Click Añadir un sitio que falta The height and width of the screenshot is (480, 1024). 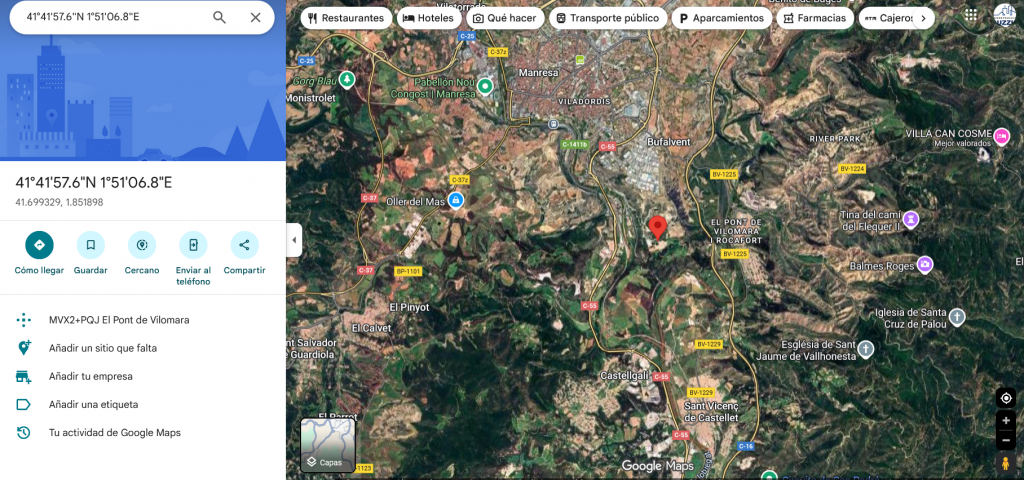(x=102, y=348)
